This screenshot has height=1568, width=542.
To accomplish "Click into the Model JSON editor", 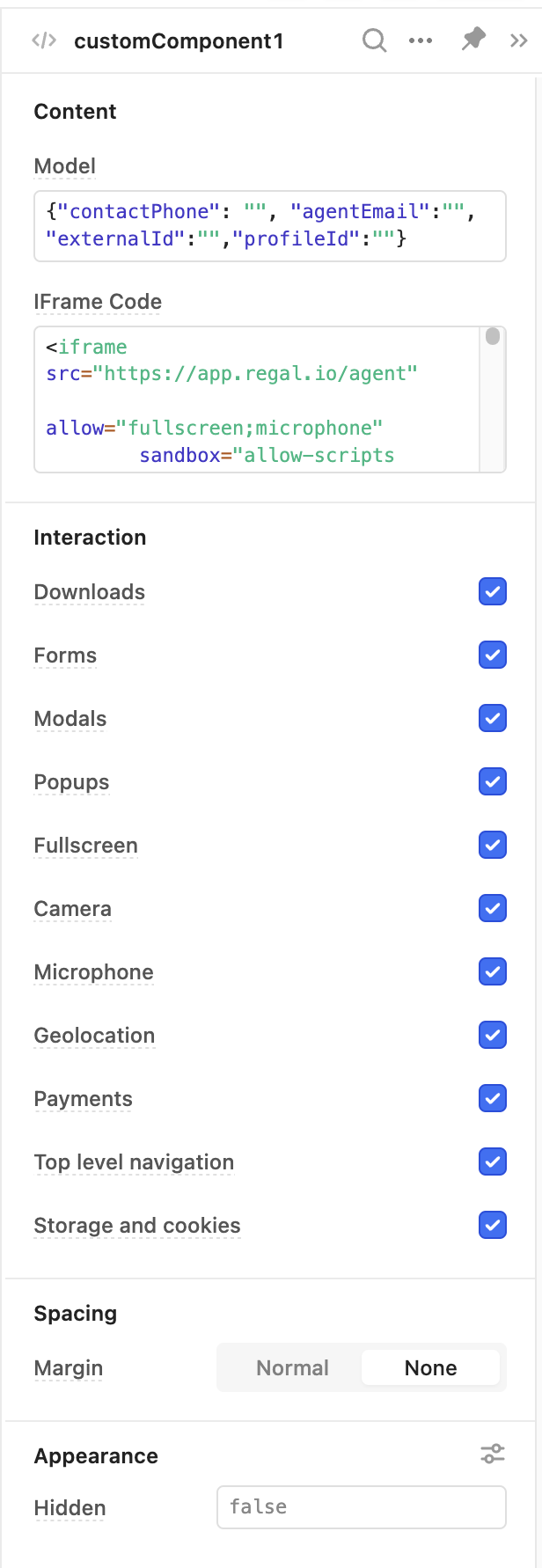I will point(270,226).
